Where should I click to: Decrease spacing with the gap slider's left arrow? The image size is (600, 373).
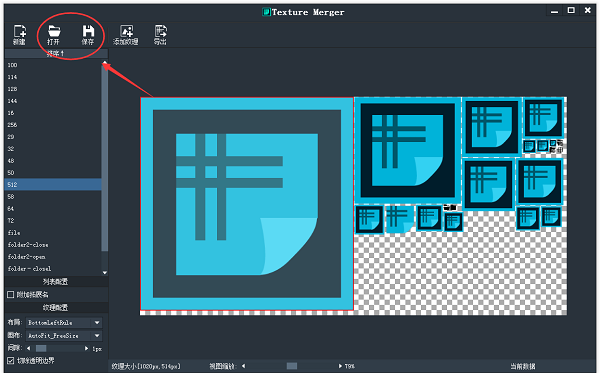(29, 349)
